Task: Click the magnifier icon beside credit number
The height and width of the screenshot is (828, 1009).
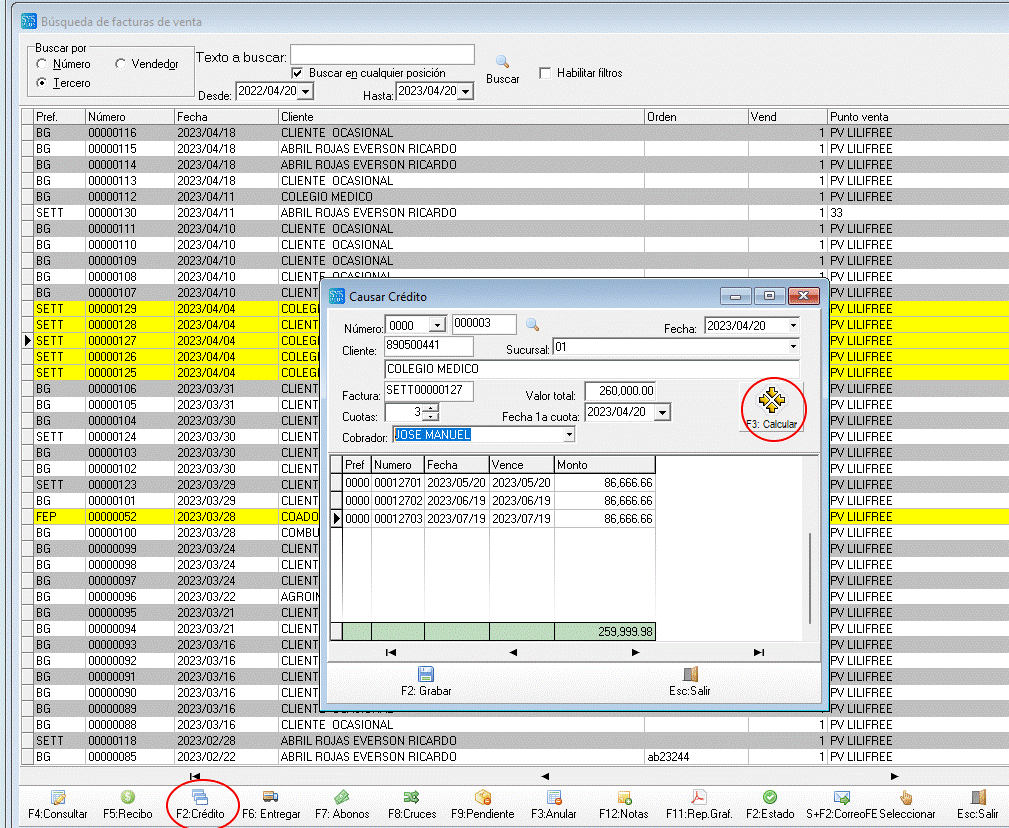Action: click(x=532, y=325)
